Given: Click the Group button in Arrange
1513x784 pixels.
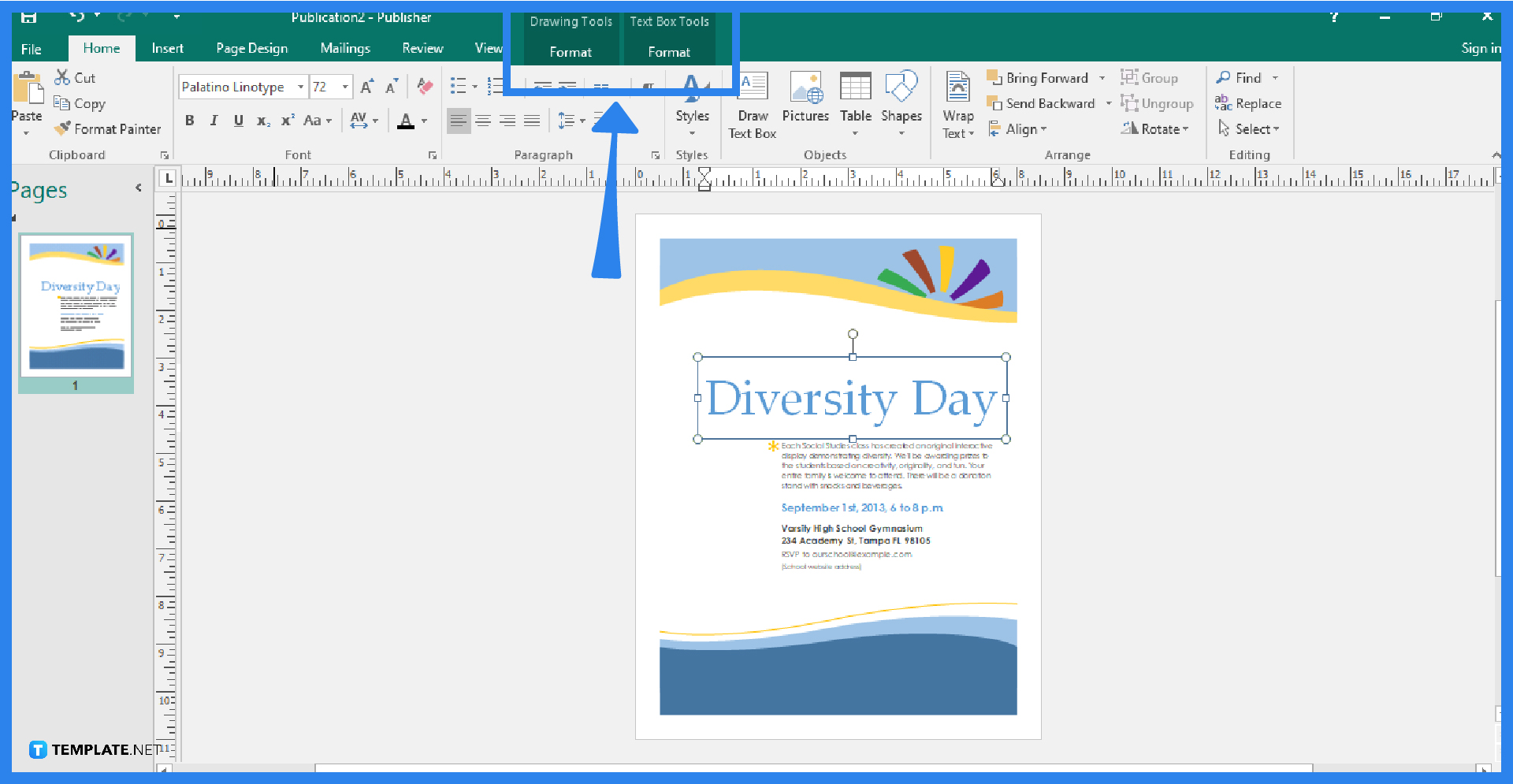Looking at the screenshot, I should point(1150,77).
